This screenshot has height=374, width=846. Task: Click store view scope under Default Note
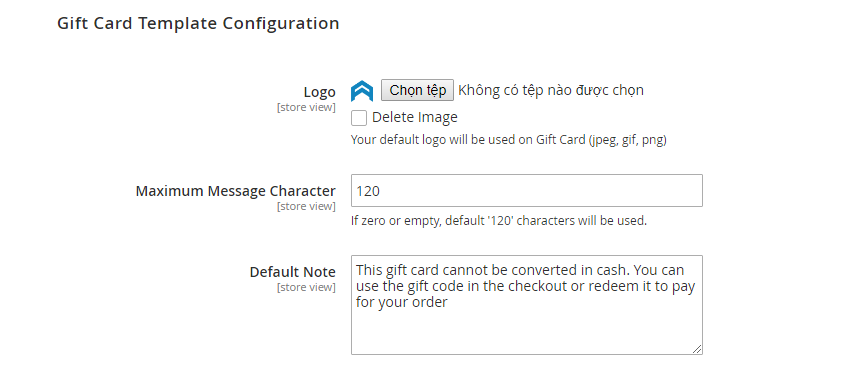coord(306,288)
